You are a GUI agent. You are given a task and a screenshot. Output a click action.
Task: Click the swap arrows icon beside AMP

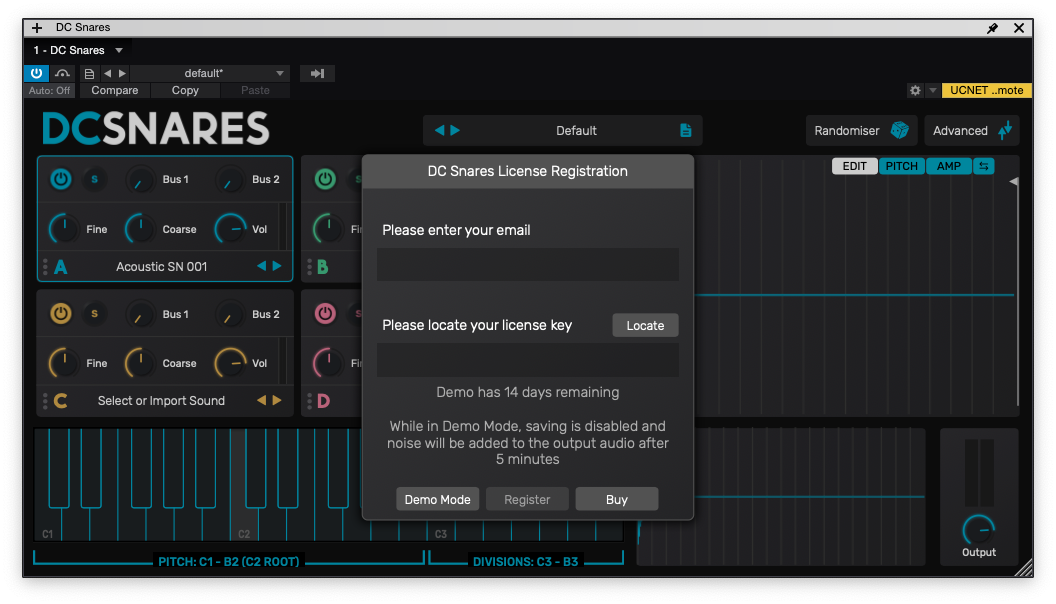click(x=984, y=166)
